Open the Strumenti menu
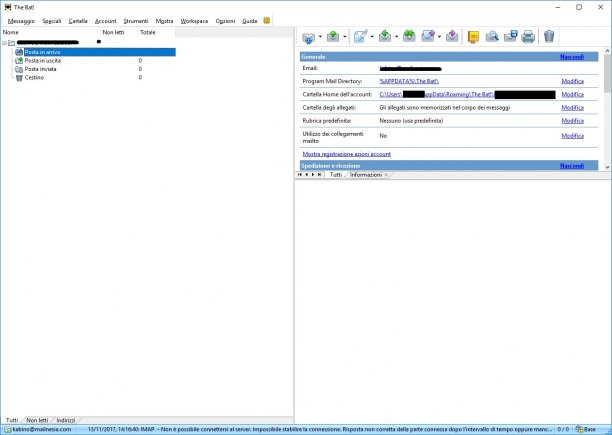 click(136, 21)
